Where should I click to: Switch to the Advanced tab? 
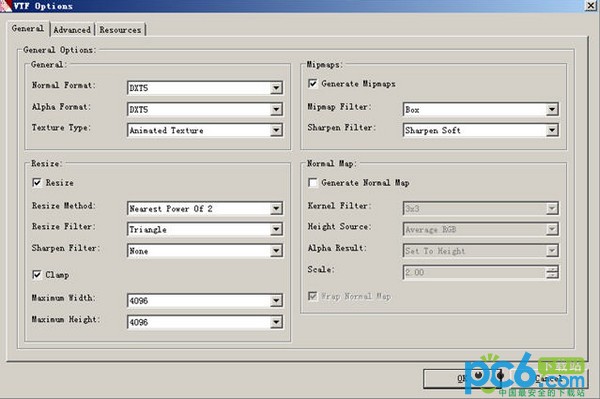72,30
